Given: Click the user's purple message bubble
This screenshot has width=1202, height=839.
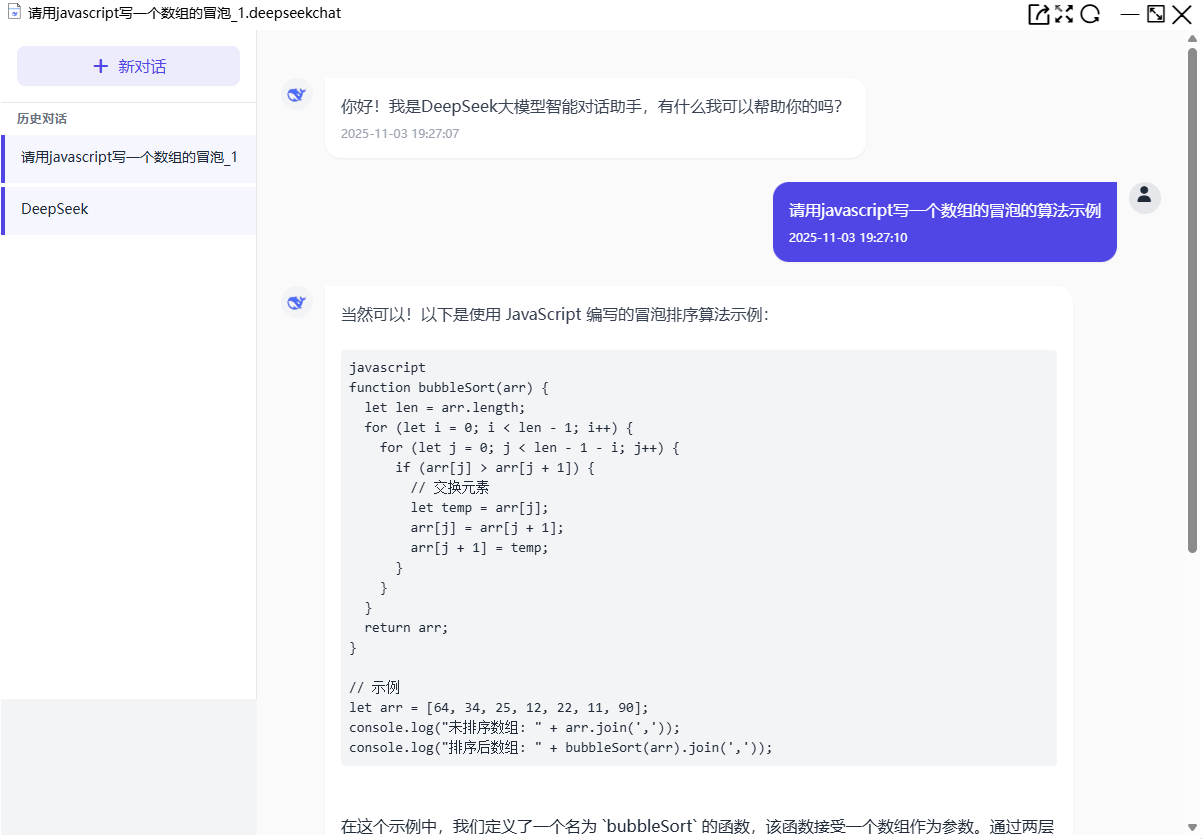Looking at the screenshot, I should [944, 222].
